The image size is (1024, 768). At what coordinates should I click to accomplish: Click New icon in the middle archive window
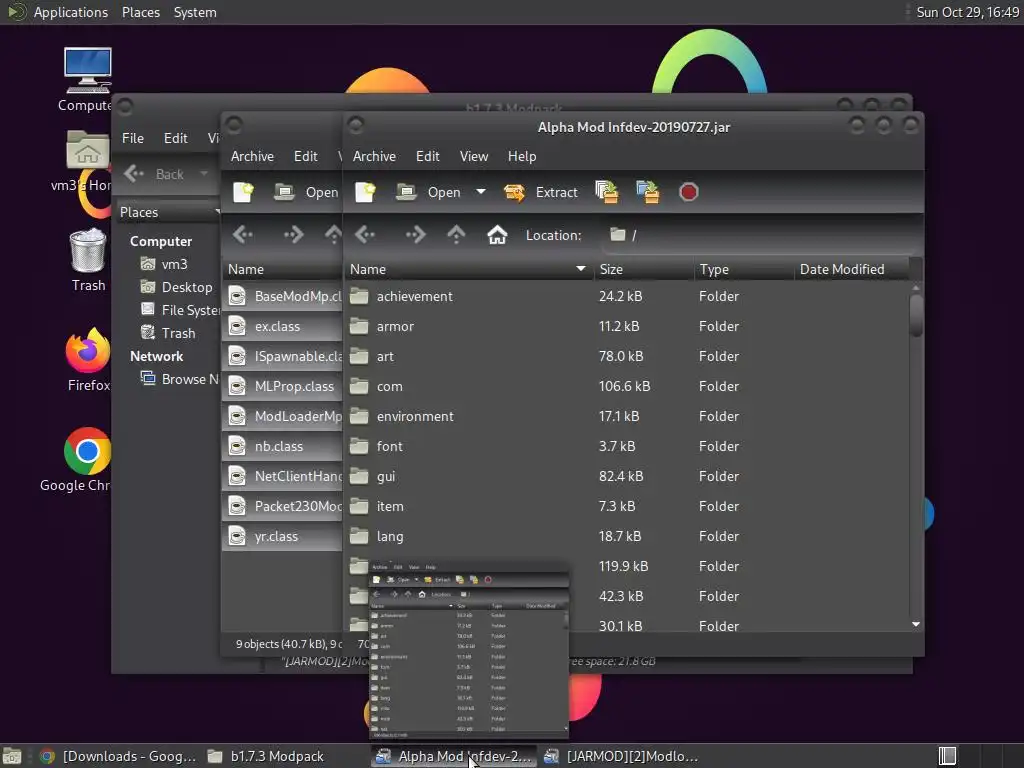243,192
